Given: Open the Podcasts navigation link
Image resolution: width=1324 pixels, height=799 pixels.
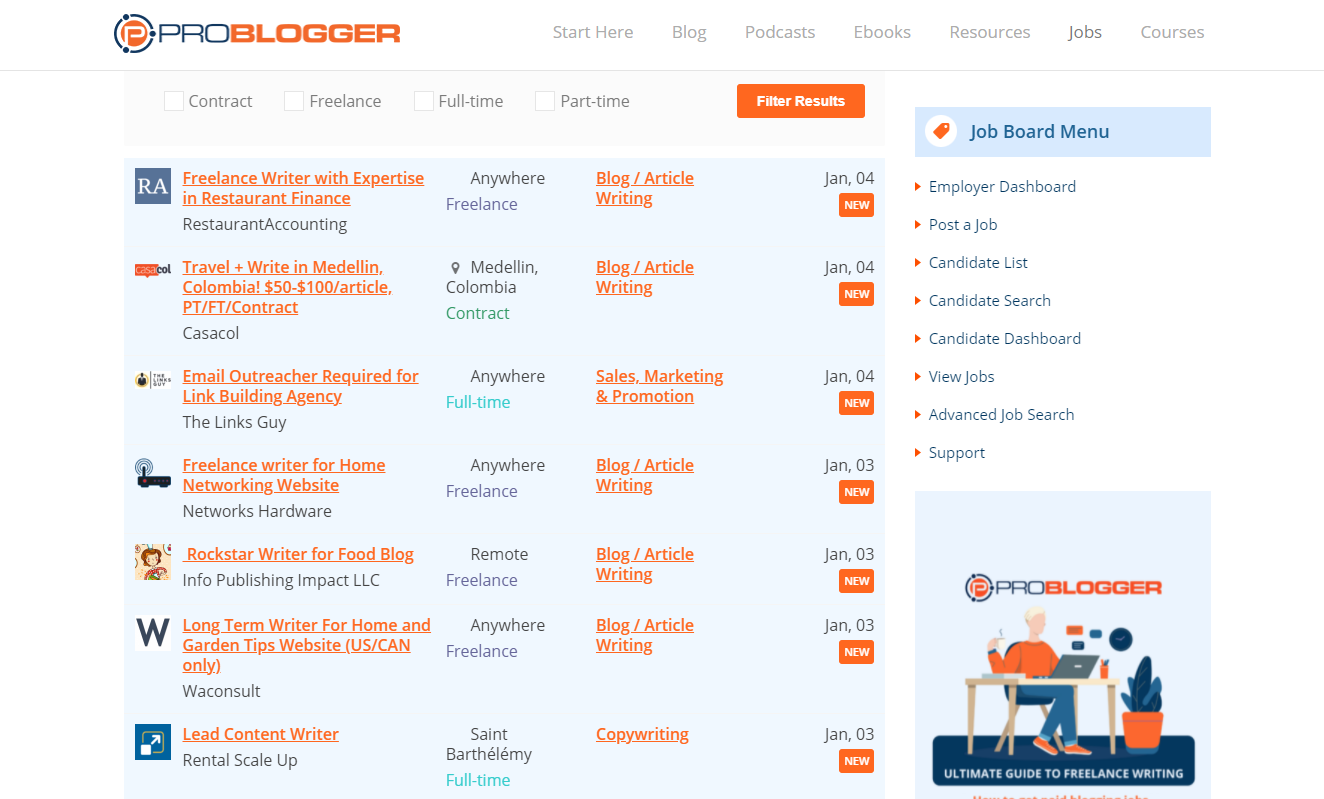Looking at the screenshot, I should pos(780,32).
